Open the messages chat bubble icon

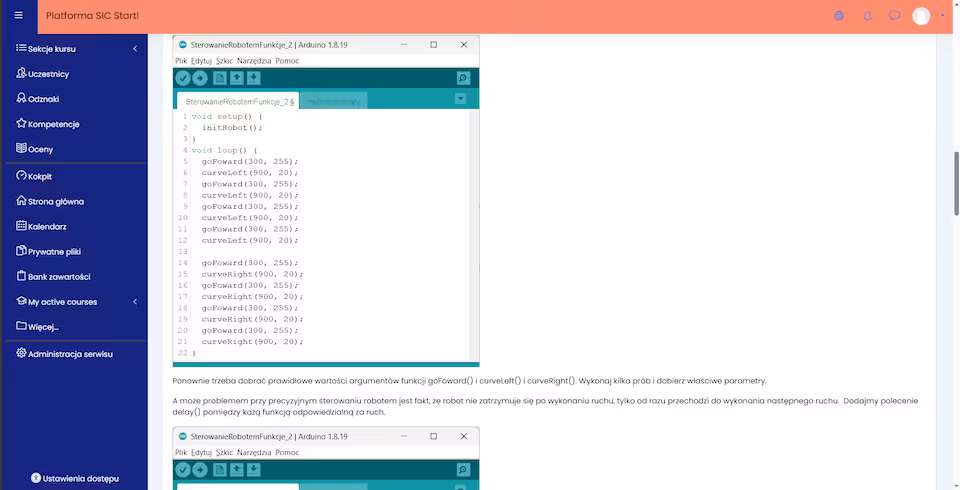pos(895,16)
